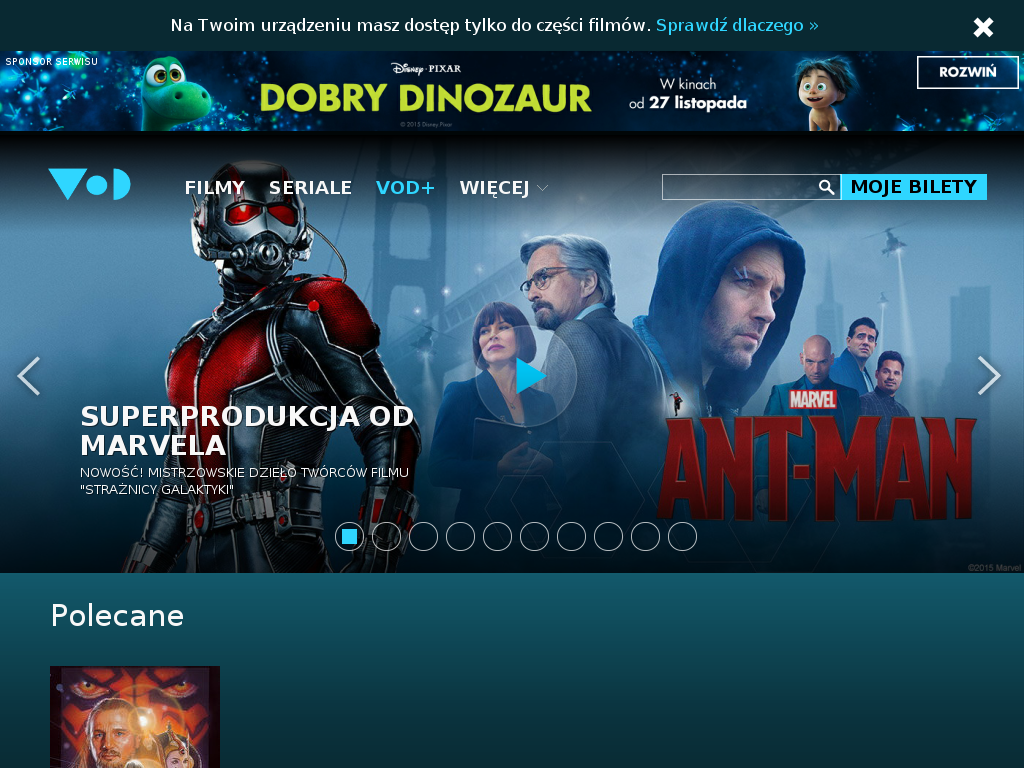This screenshot has width=1024, height=768.
Task: Click the Polecane section heading
Action: pos(118,615)
